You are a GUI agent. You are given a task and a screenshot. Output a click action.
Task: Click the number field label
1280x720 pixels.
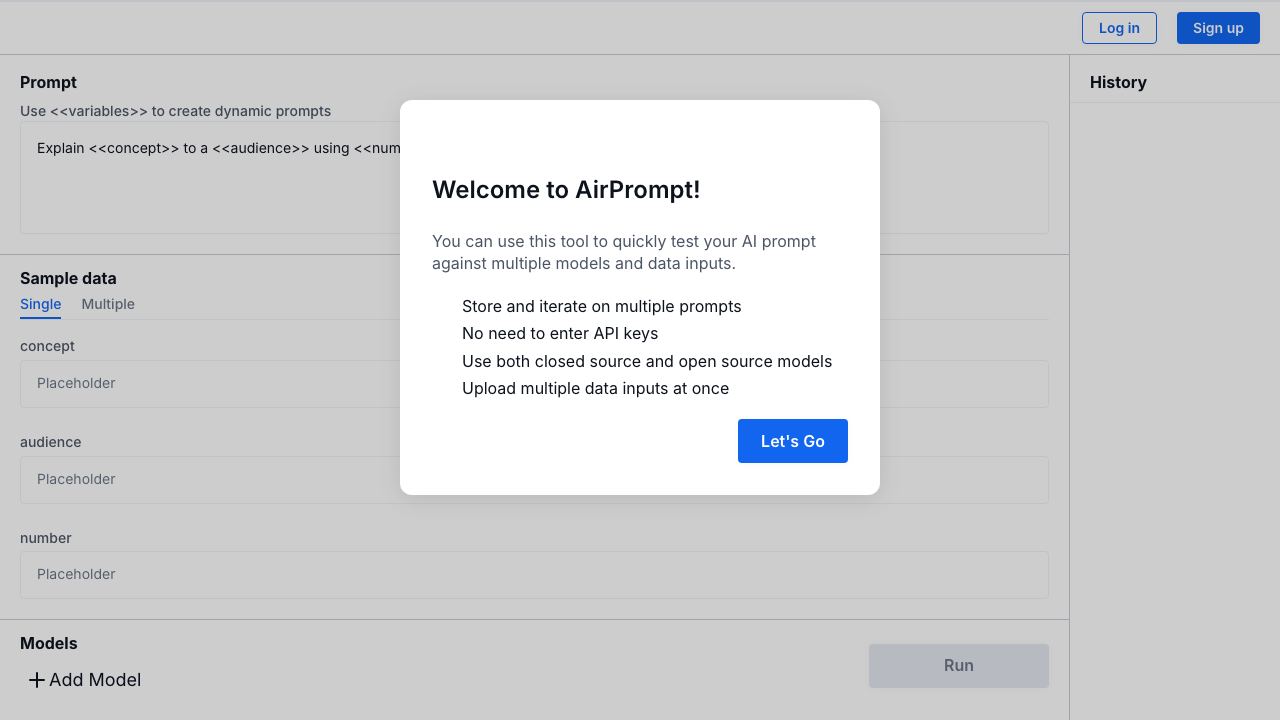[x=46, y=538]
